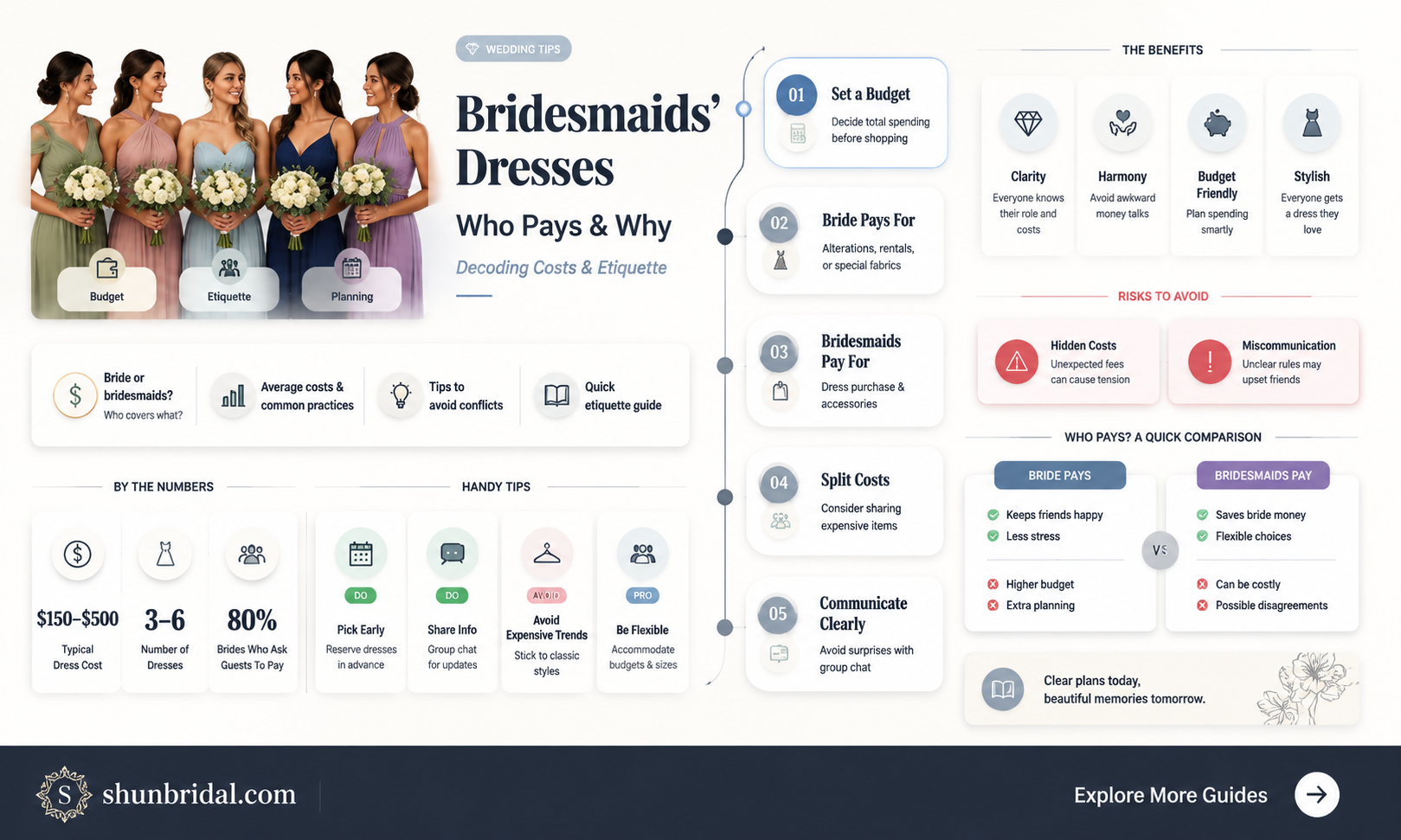Click the VS circle between comparisons
1401x840 pixels.
click(1160, 550)
